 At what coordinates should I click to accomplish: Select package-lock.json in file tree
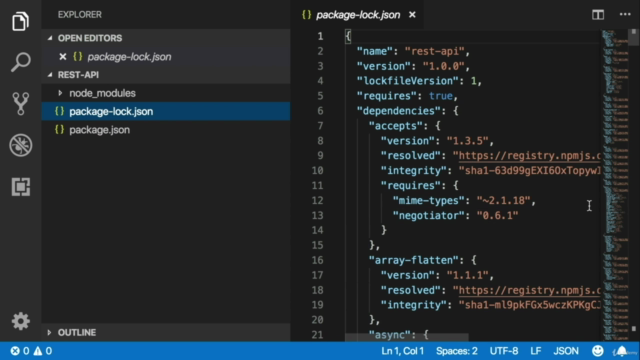coord(166,111)
